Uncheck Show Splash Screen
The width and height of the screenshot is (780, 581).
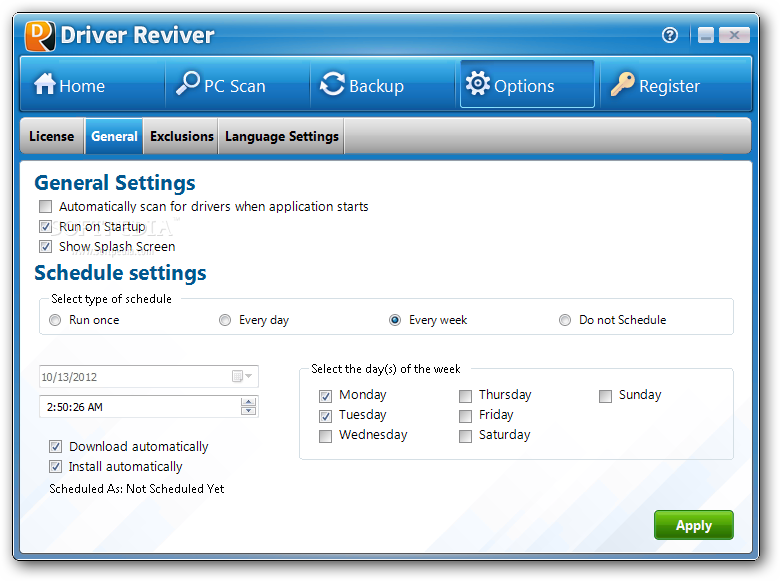pyautogui.click(x=45, y=247)
